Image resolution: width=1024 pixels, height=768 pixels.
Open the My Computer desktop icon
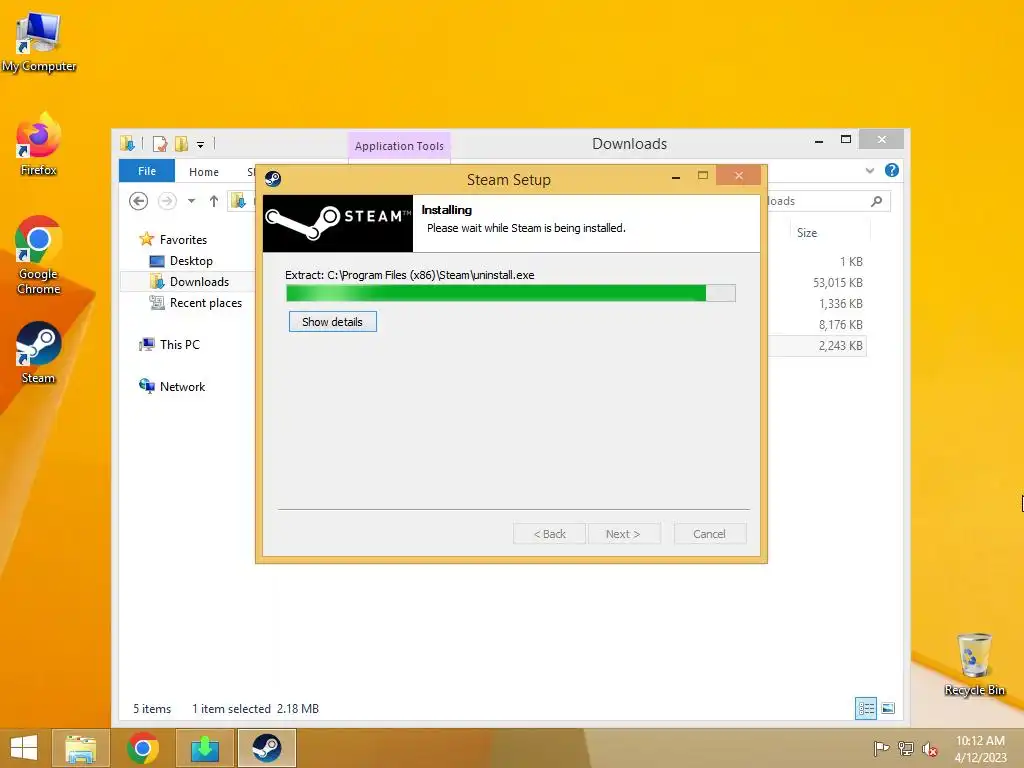(39, 42)
